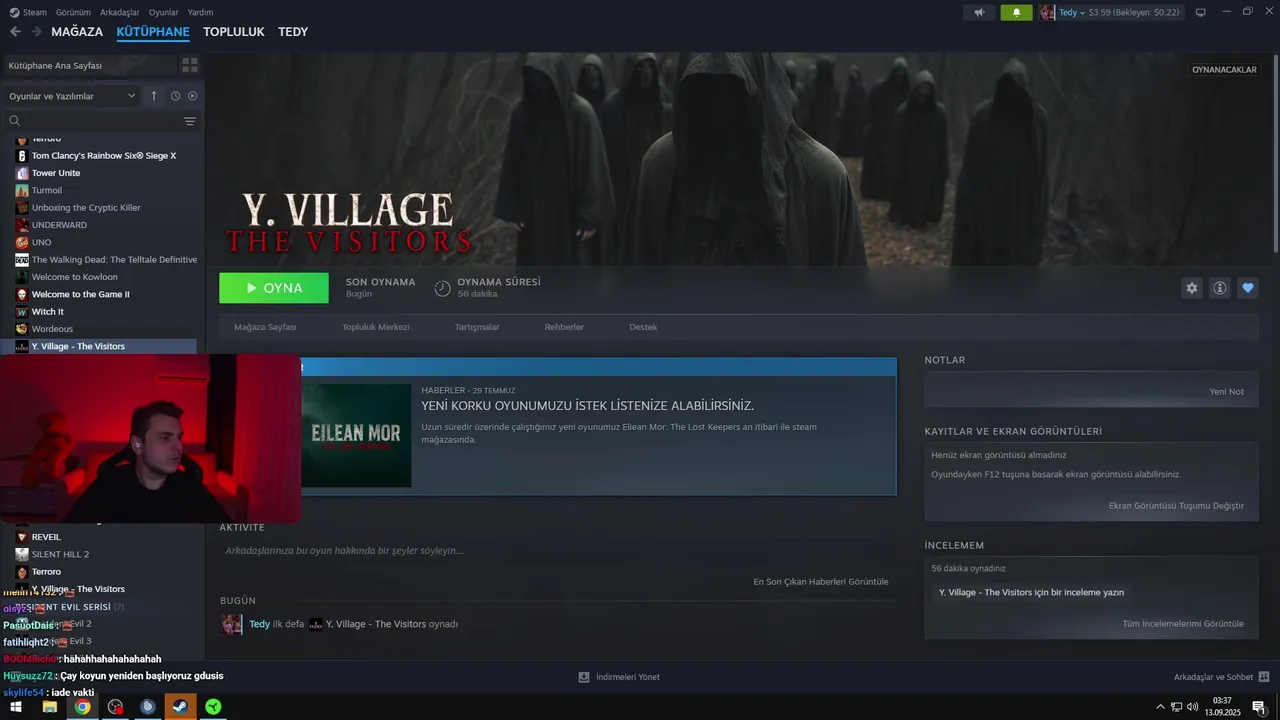Select UNDERWARD in the library list

tap(59, 225)
